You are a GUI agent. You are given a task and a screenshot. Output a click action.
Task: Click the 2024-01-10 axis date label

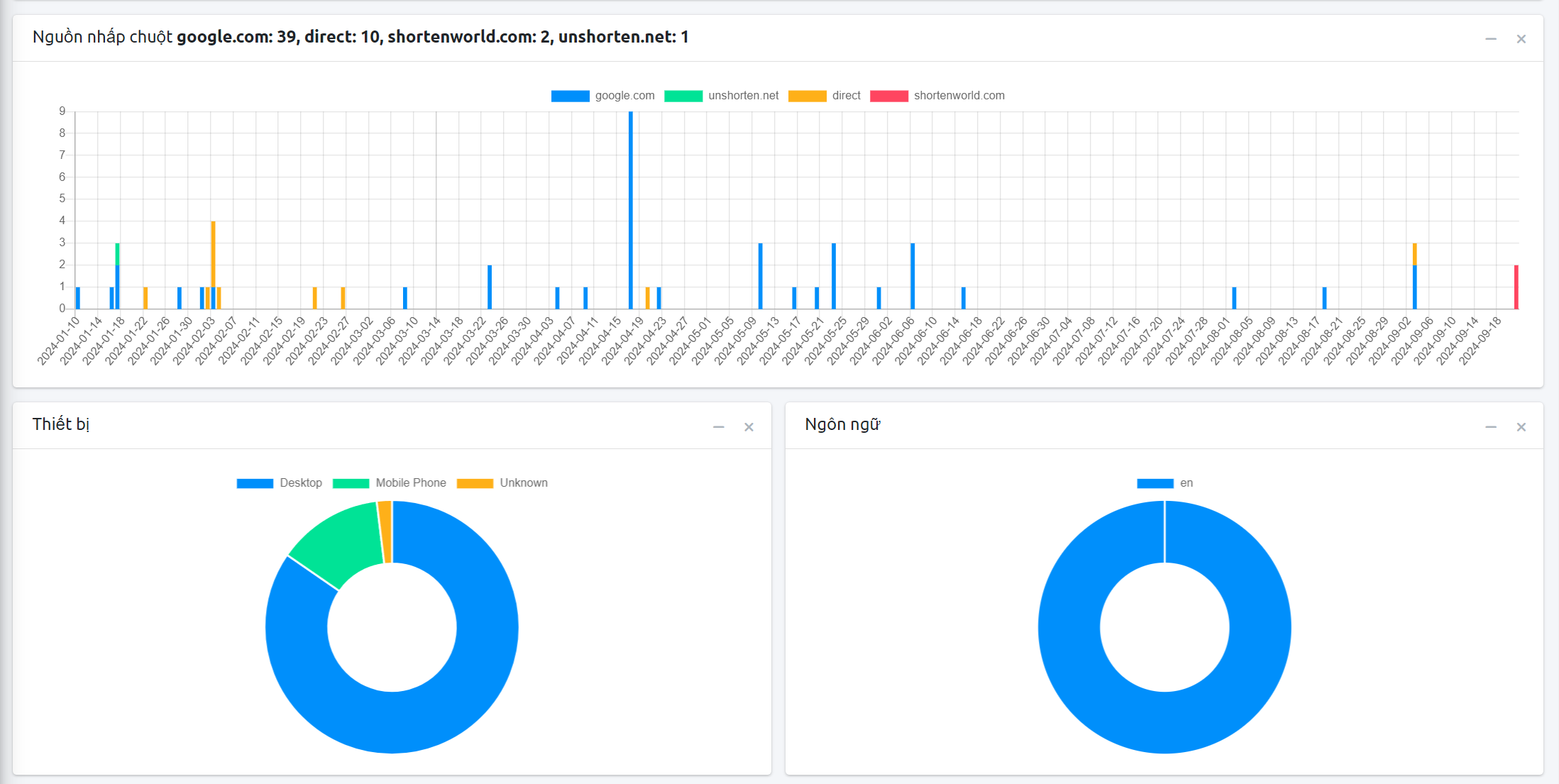coord(58,341)
